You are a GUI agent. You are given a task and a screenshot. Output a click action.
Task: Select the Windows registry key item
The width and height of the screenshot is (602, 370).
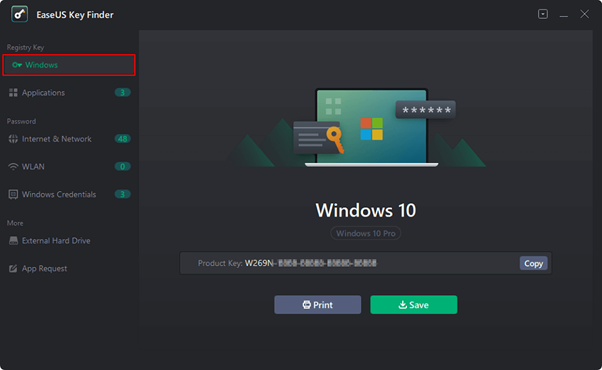point(69,65)
